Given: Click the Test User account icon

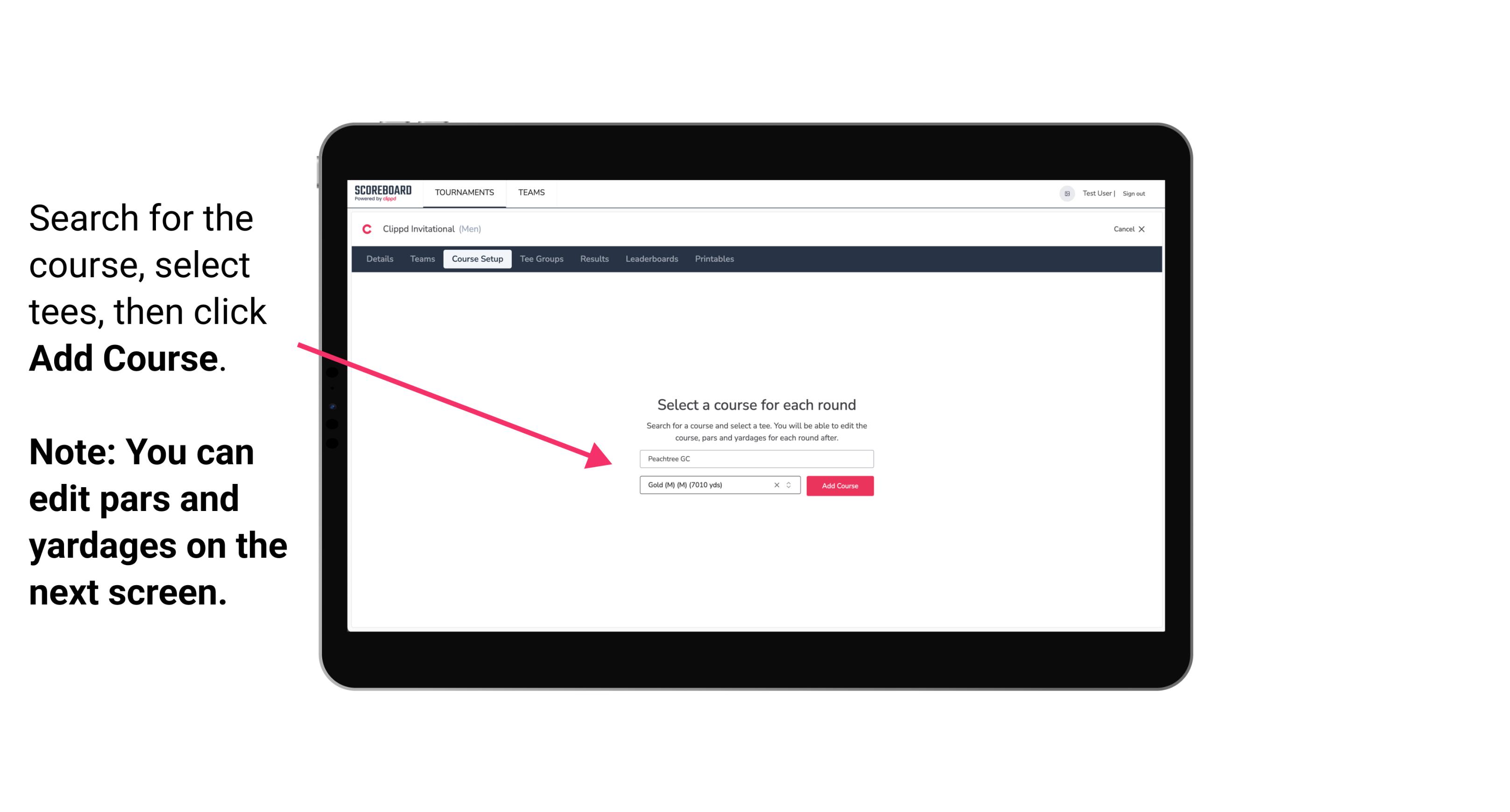Looking at the screenshot, I should point(1063,193).
